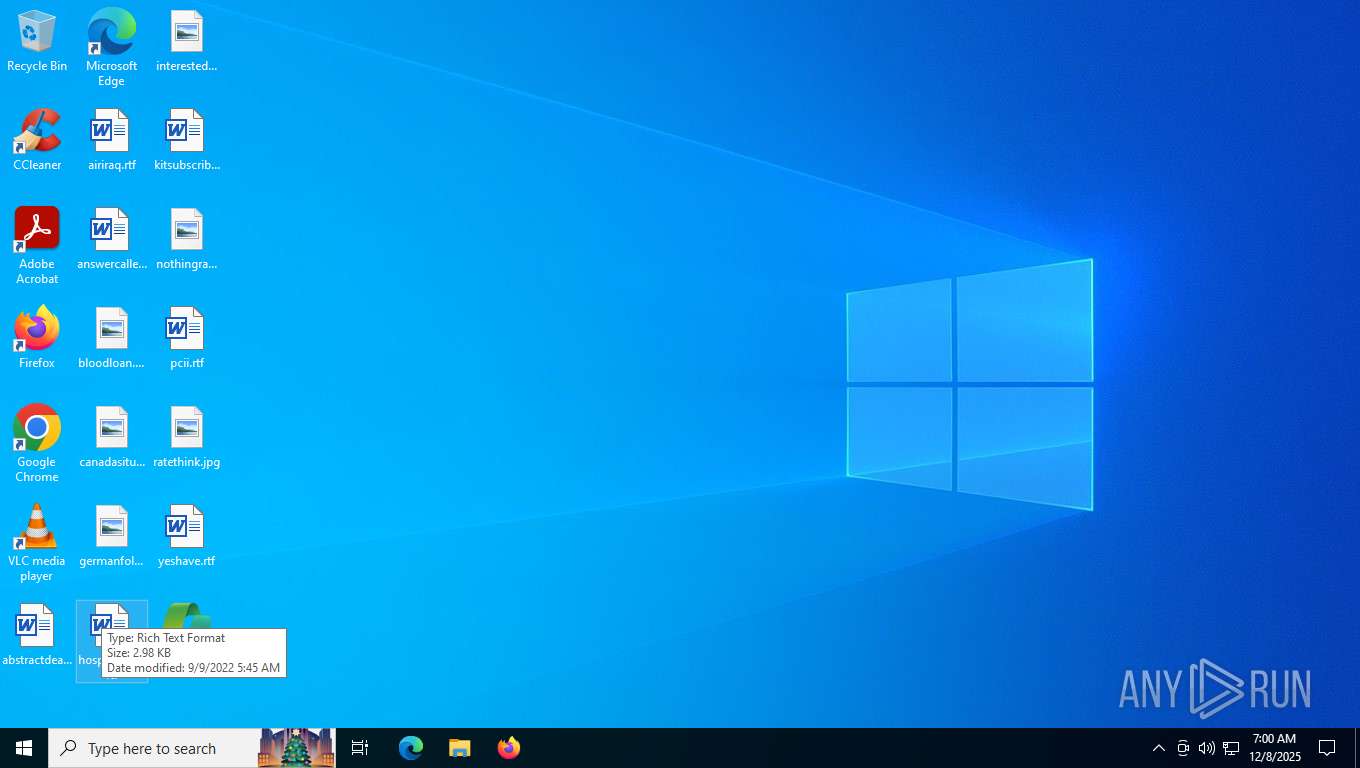
Task: Select the green icon beside the tooltip
Action: point(187,615)
